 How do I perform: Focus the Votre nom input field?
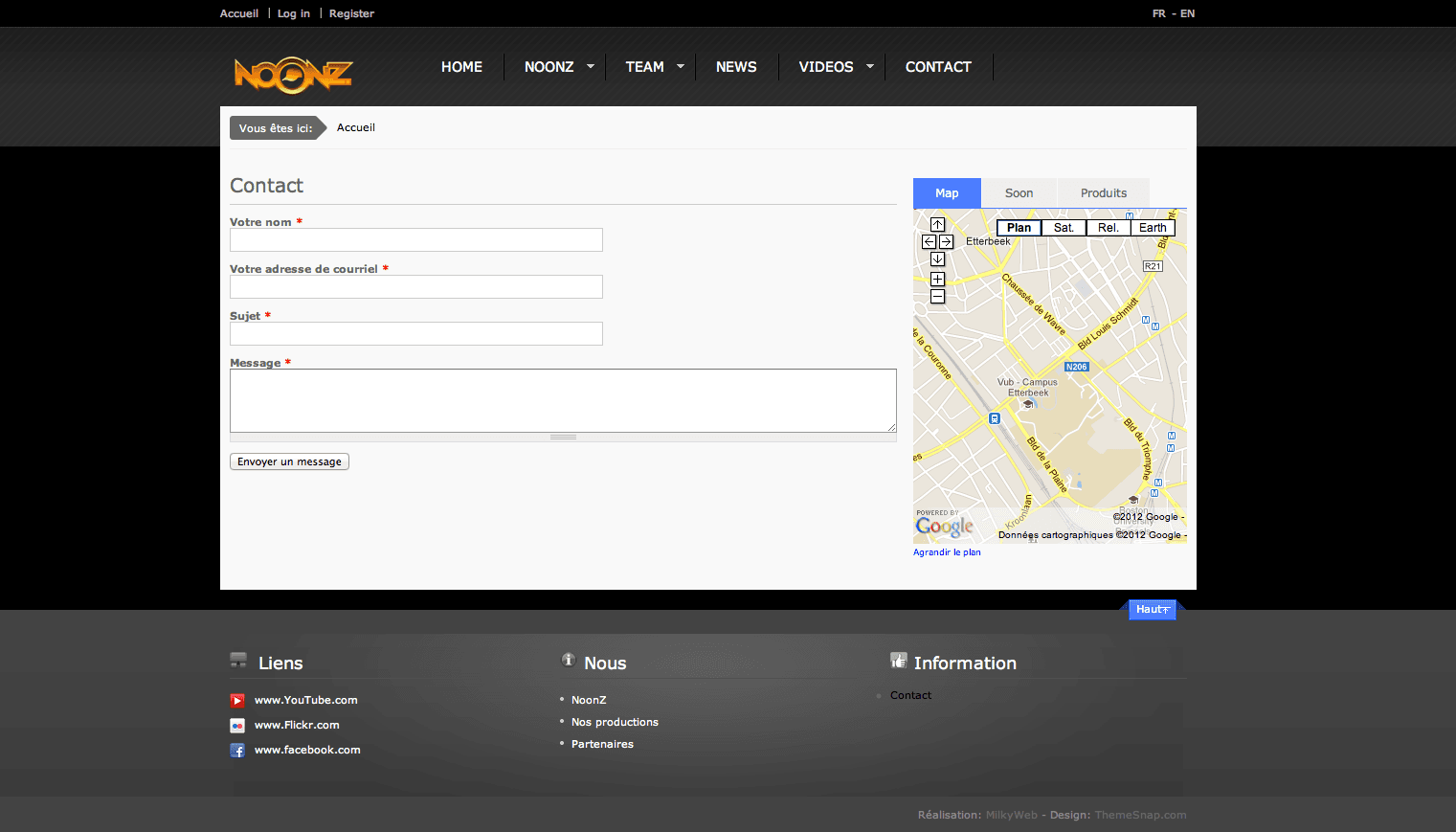(416, 240)
